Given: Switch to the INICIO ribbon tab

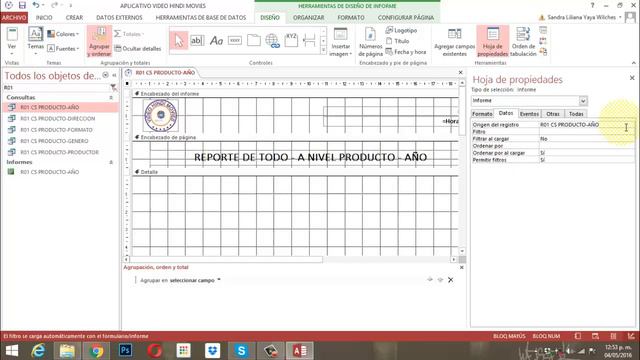Looking at the screenshot, I should tap(44, 18).
